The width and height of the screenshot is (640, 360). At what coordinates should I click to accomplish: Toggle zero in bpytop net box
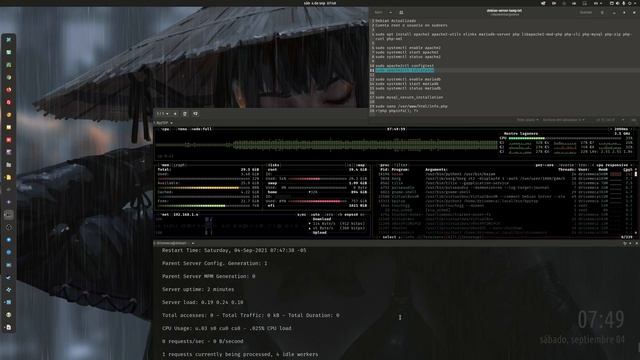329,215
